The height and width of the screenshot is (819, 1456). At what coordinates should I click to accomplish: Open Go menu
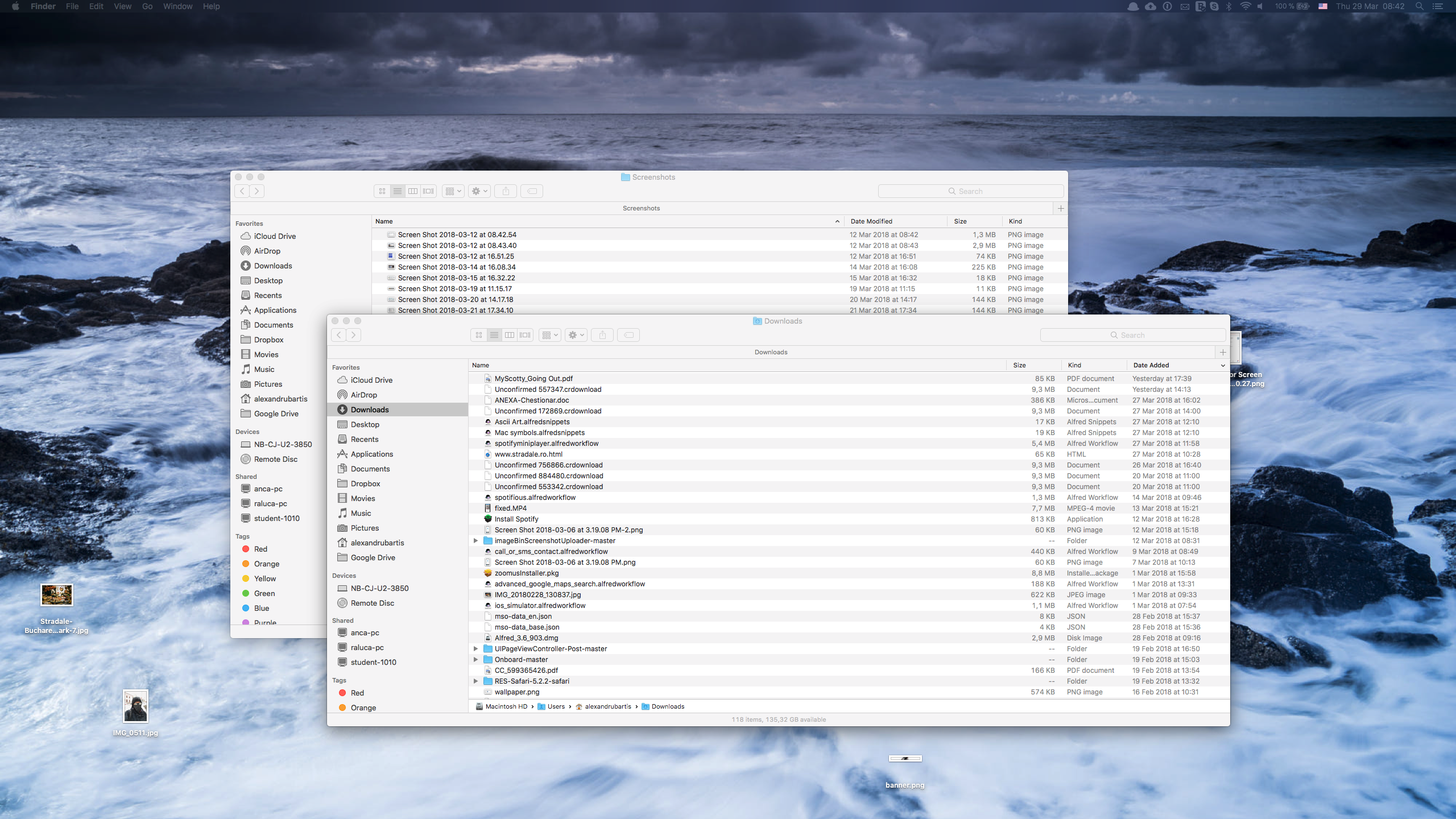147,6
